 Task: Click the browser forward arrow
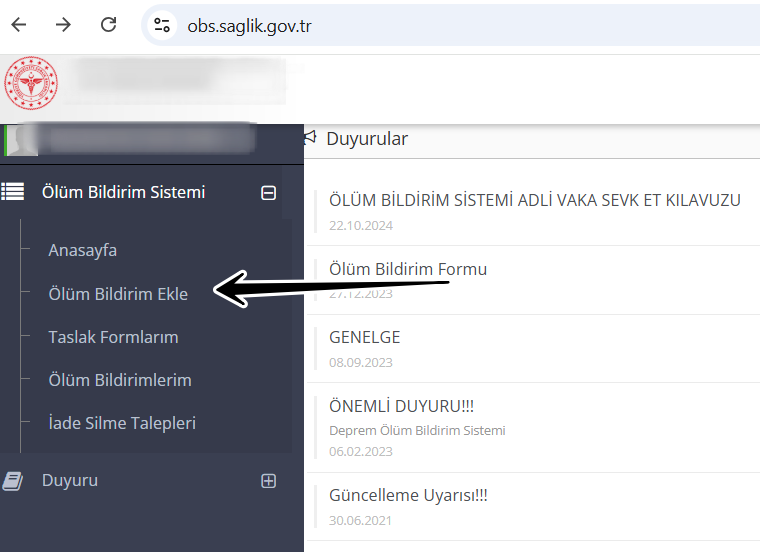(63, 25)
